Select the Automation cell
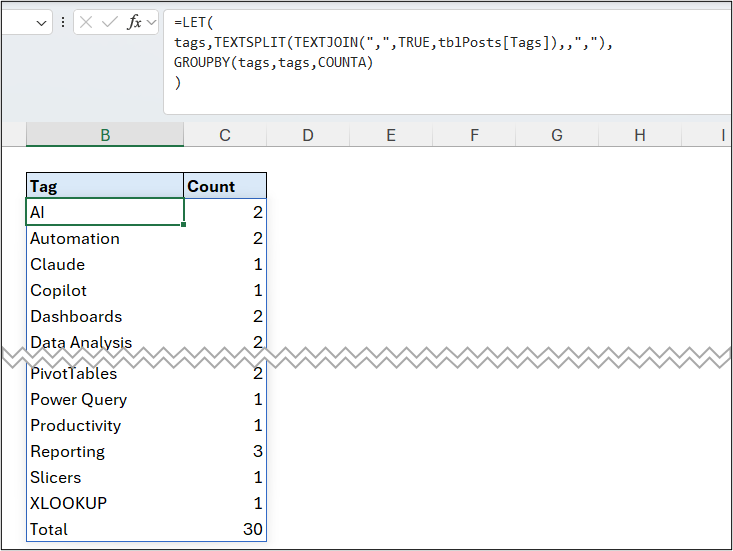733x551 pixels. 105,238
